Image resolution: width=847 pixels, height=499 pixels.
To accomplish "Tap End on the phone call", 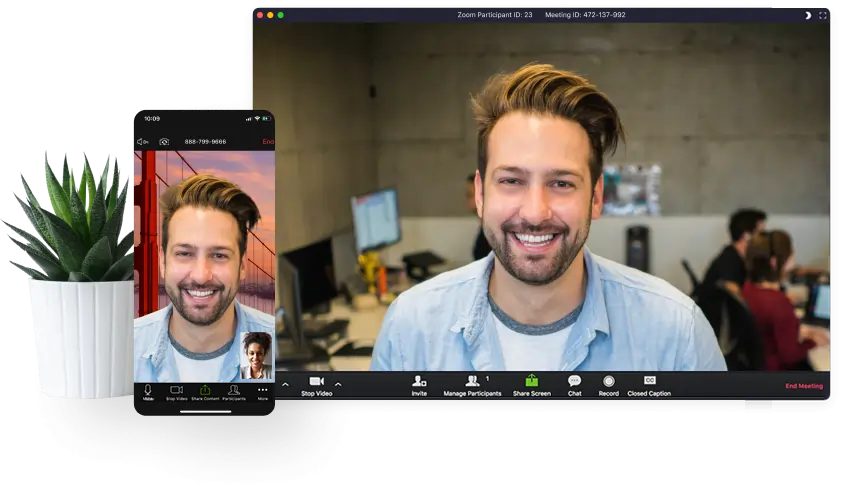I will [268, 141].
